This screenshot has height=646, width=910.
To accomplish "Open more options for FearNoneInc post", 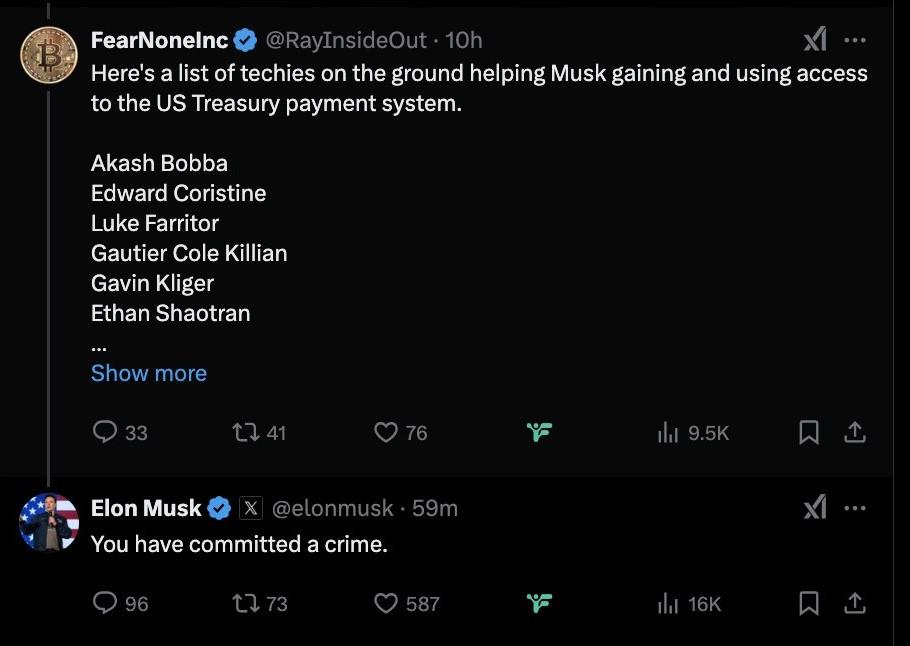I will click(855, 40).
